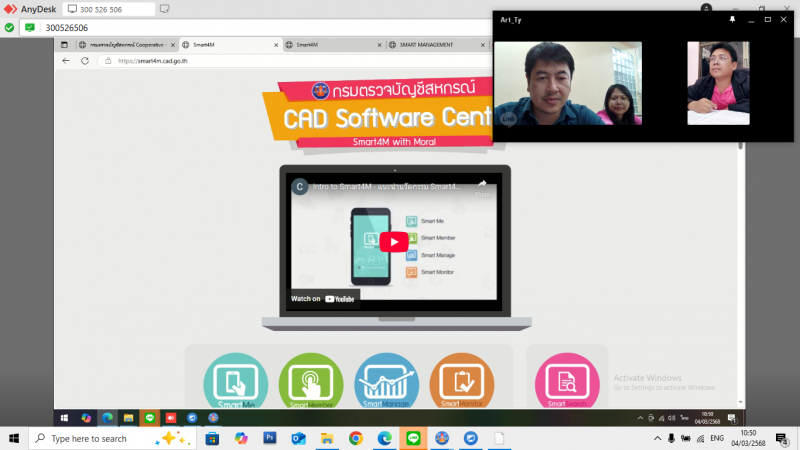
Task: Open the local Windows Start menu
Action: pyautogui.click(x=14, y=438)
